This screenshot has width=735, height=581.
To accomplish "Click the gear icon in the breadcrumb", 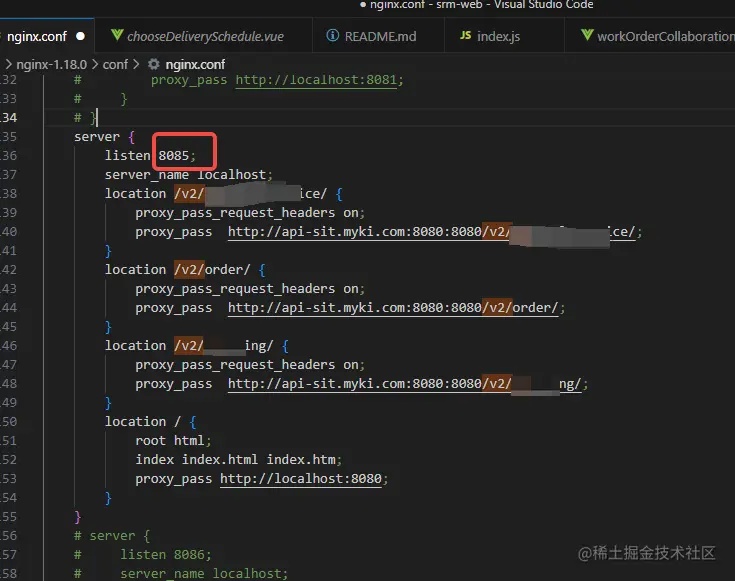I will coord(154,64).
